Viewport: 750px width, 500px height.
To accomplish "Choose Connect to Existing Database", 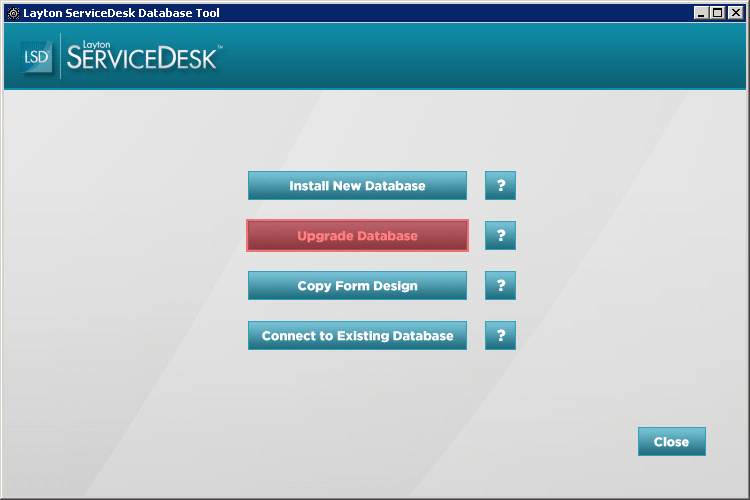I will pyautogui.click(x=357, y=335).
